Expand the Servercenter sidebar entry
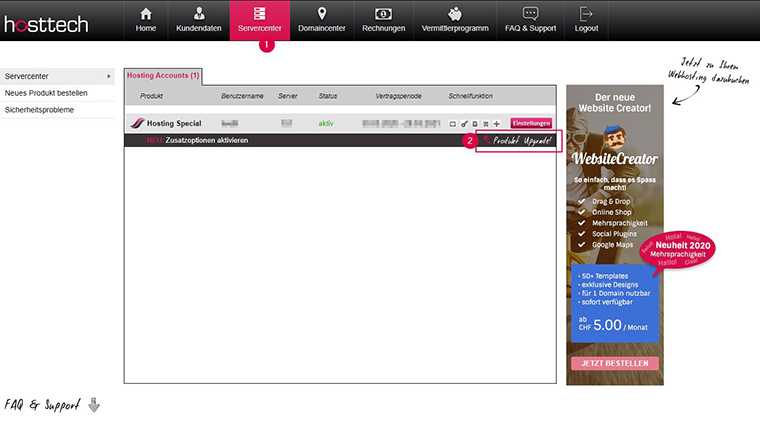760x434 pixels. point(57,76)
